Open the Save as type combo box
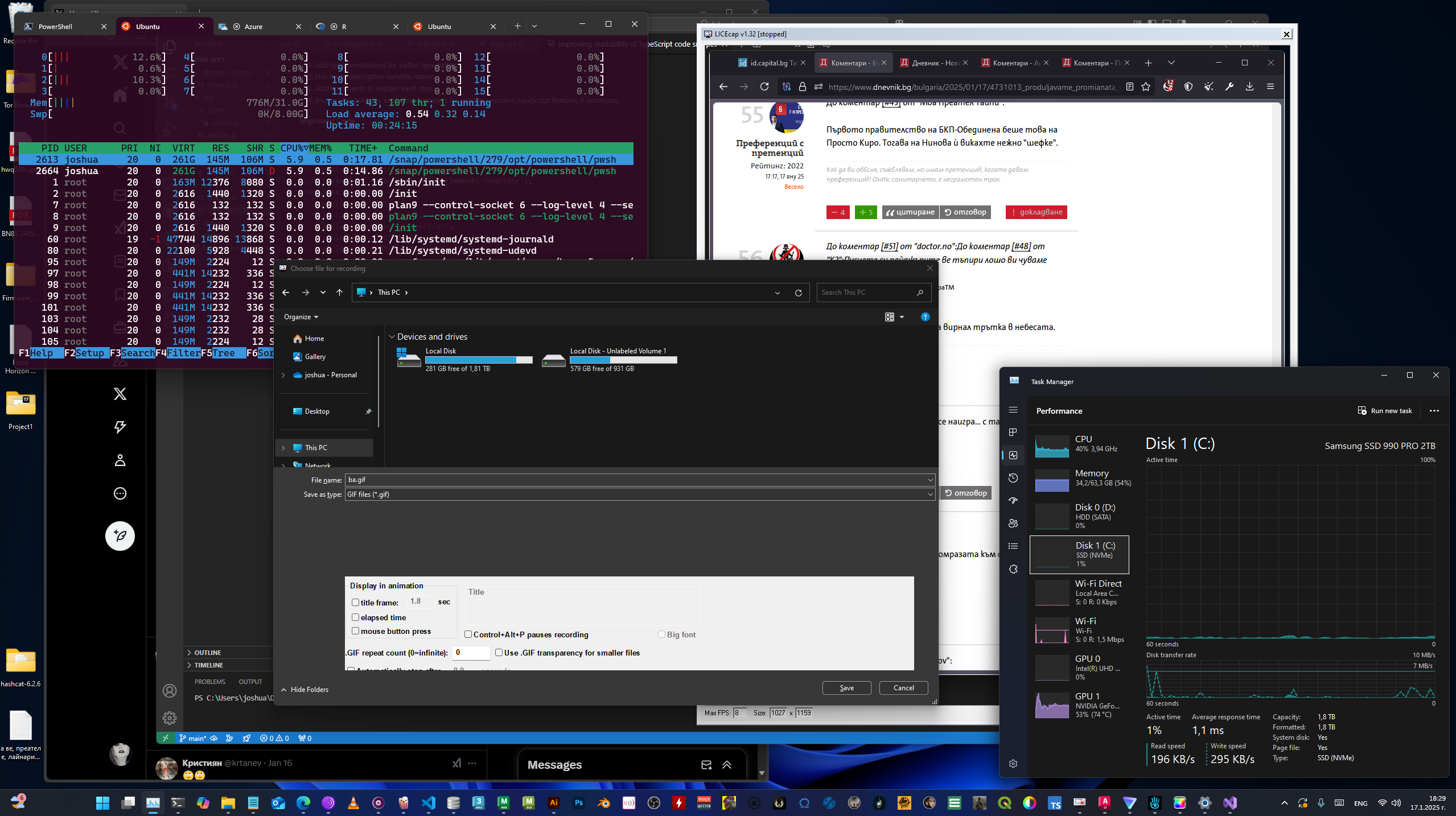Screen dimensions: 1456x816 tap(640, 494)
